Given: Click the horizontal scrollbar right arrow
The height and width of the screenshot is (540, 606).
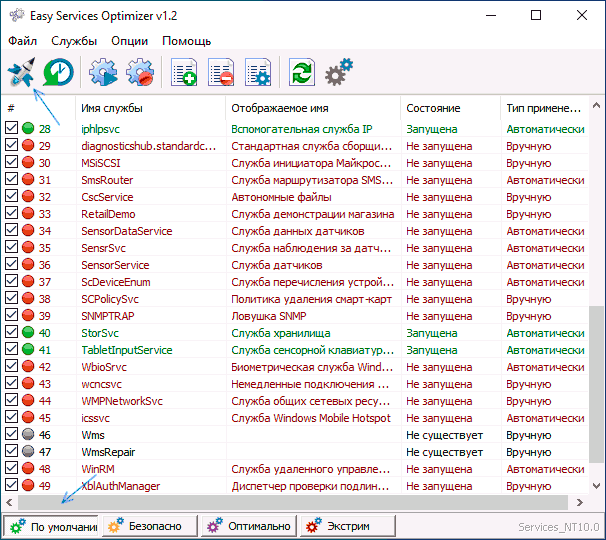Looking at the screenshot, I should click(x=579, y=502).
